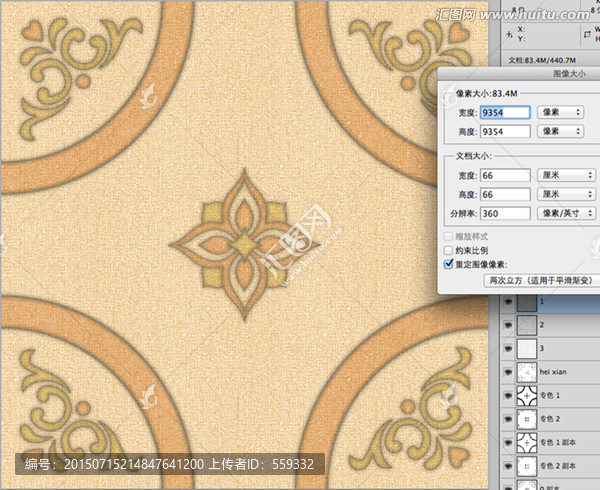Click the 文档:83.4M/440.7M status text
The width and height of the screenshot is (600, 490).
542,60
